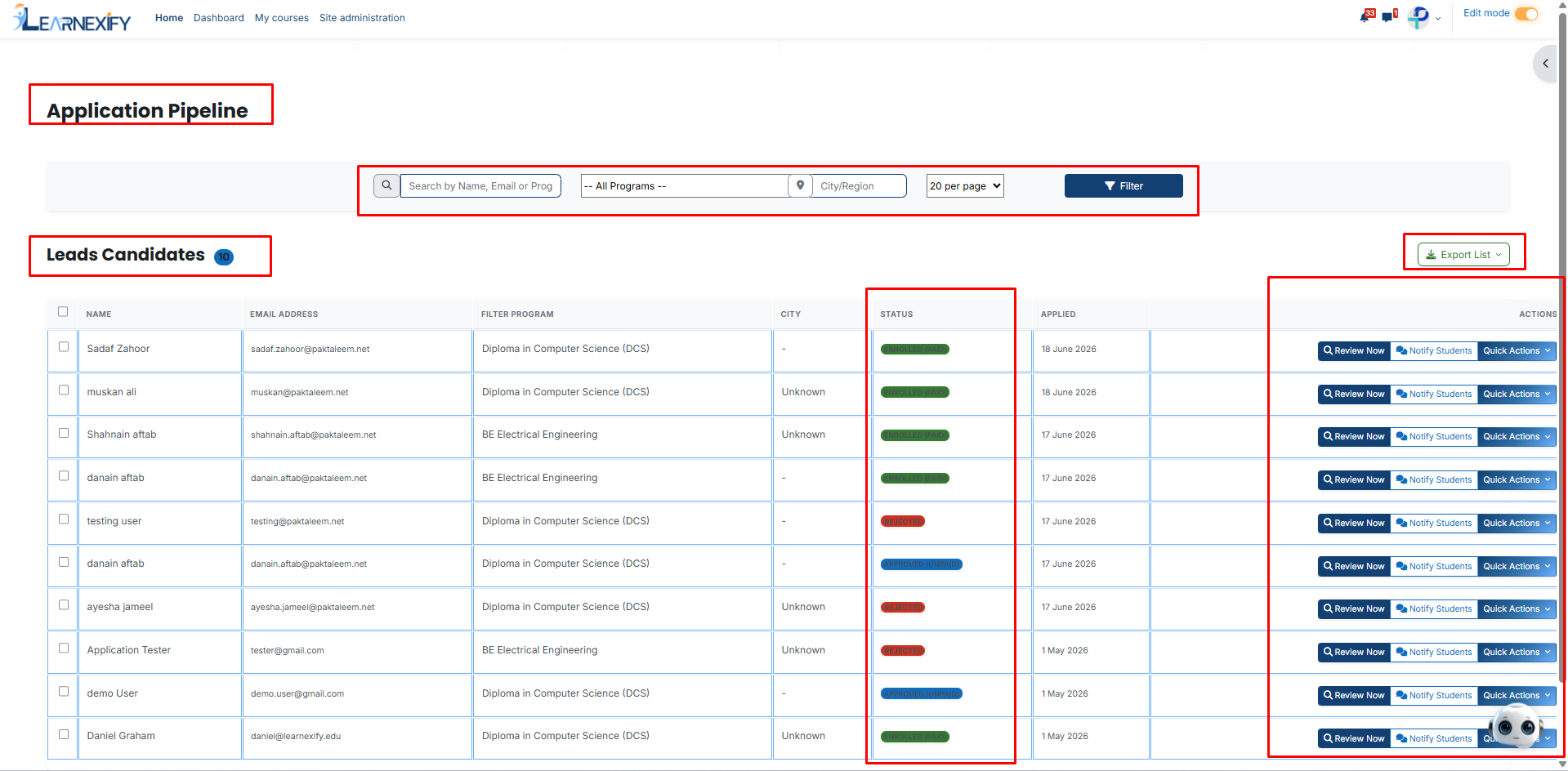The image size is (1568, 771).
Task: Click Review Now for Daniel Graham
Action: [x=1354, y=739]
